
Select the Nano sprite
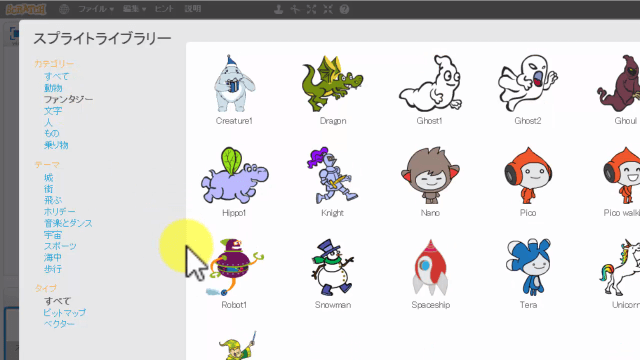coord(430,182)
